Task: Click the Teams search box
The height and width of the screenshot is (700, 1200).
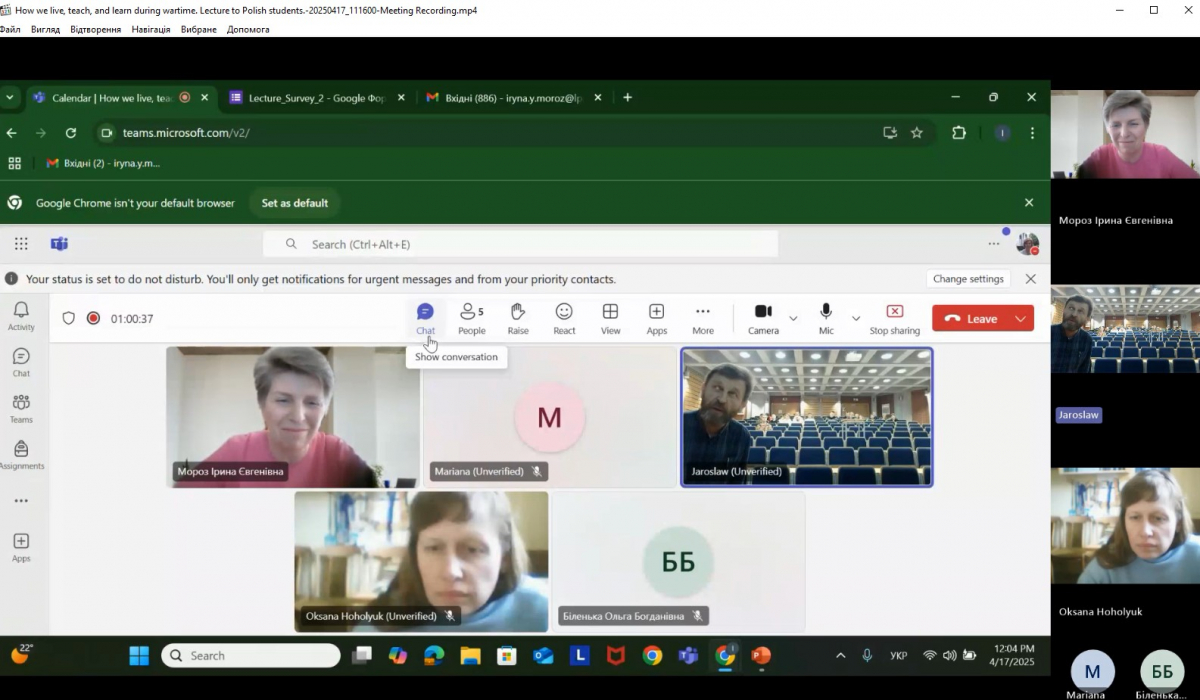Action: [520, 244]
